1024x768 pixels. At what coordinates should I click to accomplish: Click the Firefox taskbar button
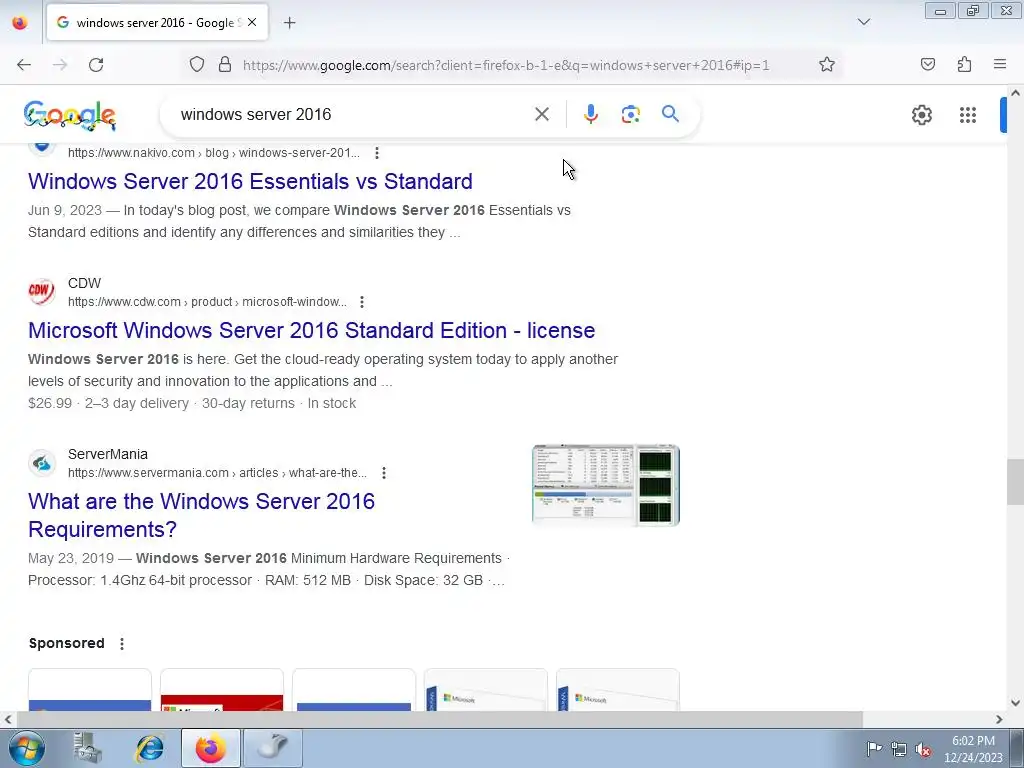click(x=211, y=748)
